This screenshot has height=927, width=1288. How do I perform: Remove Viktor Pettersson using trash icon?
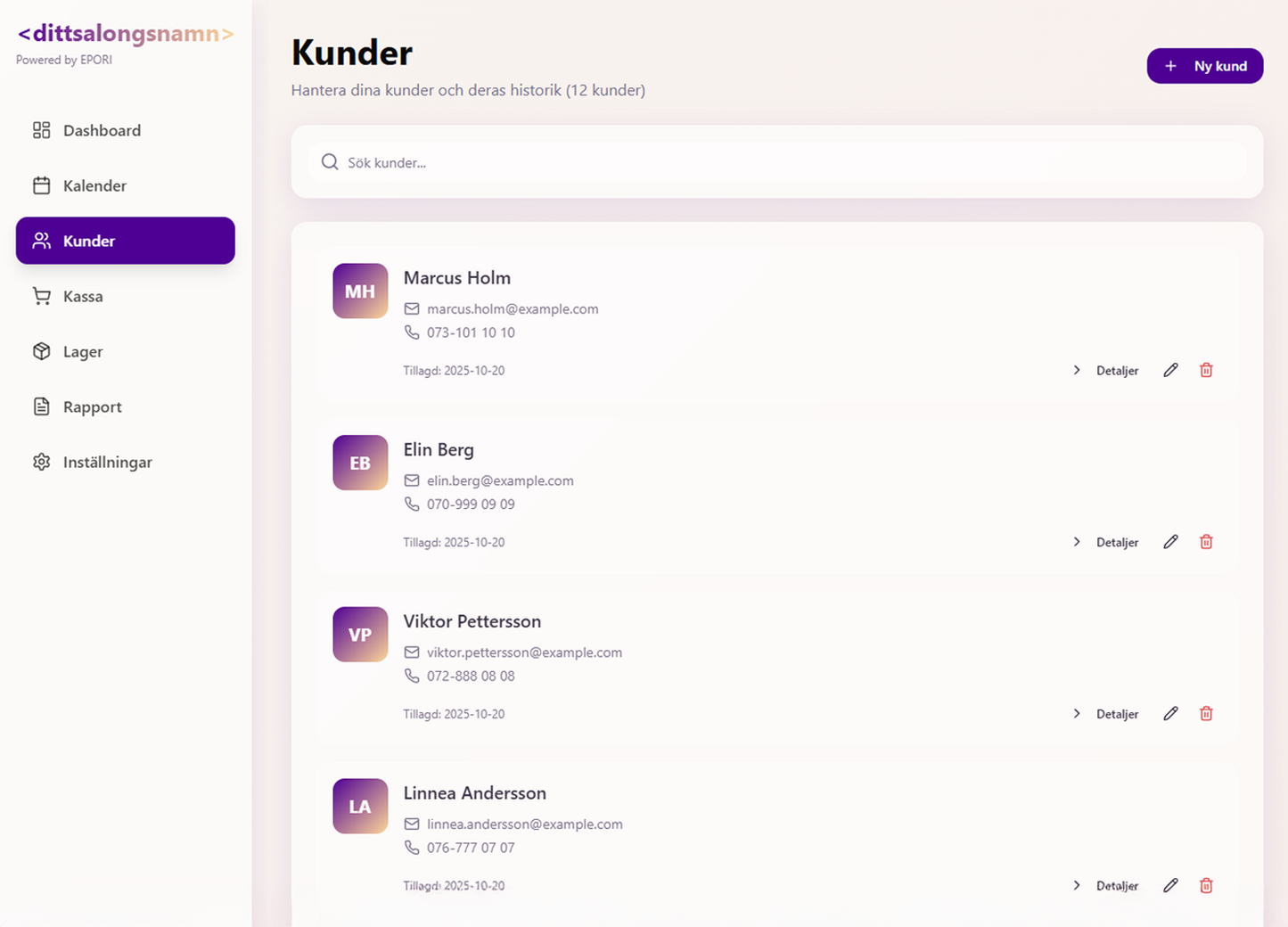tap(1206, 714)
